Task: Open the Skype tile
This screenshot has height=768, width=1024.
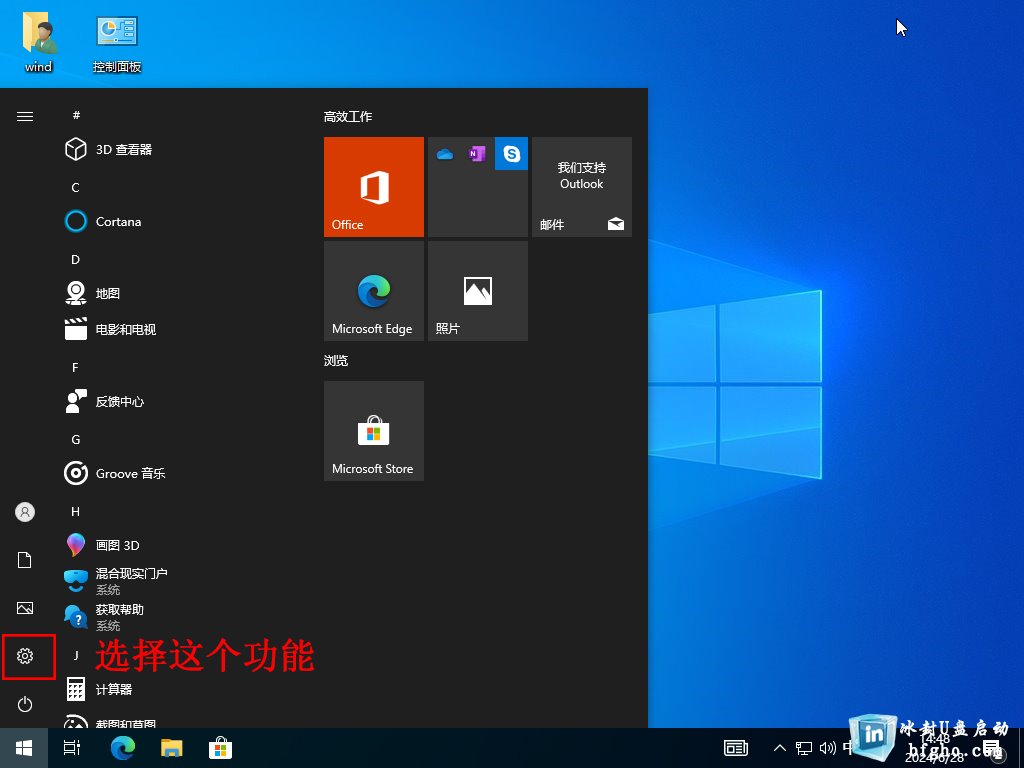Action: click(x=511, y=154)
